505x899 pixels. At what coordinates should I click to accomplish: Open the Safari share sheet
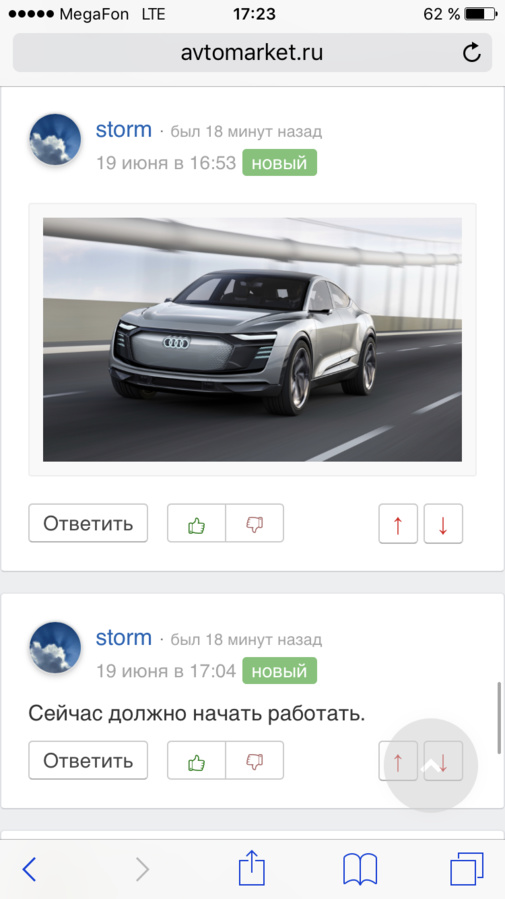(x=252, y=867)
